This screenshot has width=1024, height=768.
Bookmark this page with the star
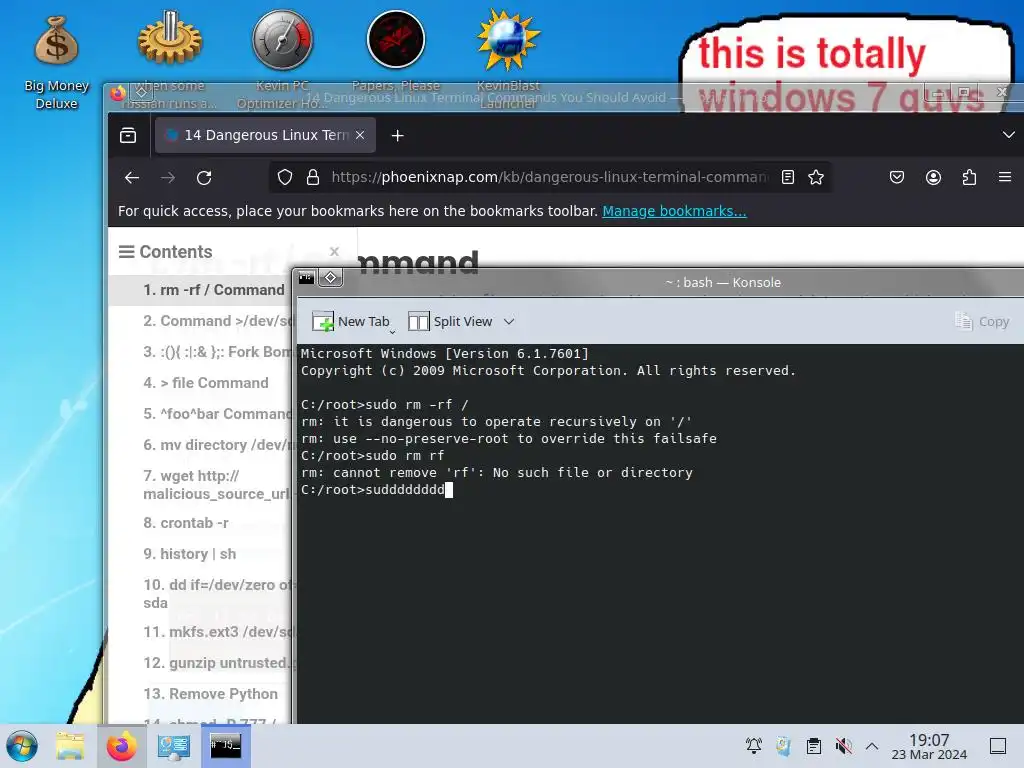point(816,177)
